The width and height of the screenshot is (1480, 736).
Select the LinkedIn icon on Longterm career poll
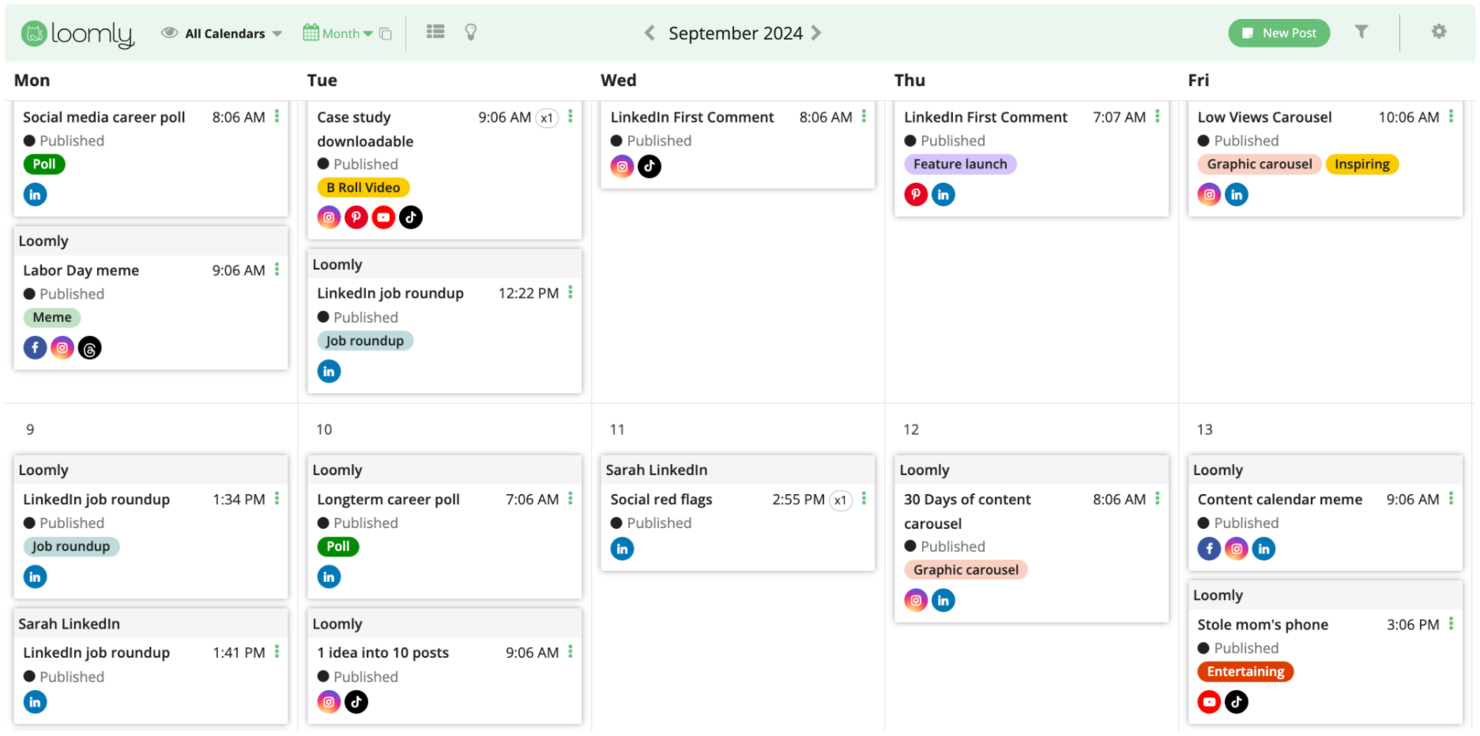pyautogui.click(x=329, y=576)
